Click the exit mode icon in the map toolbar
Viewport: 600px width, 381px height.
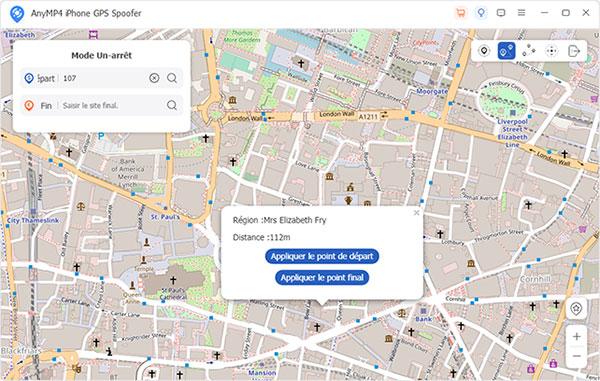pyautogui.click(x=574, y=50)
